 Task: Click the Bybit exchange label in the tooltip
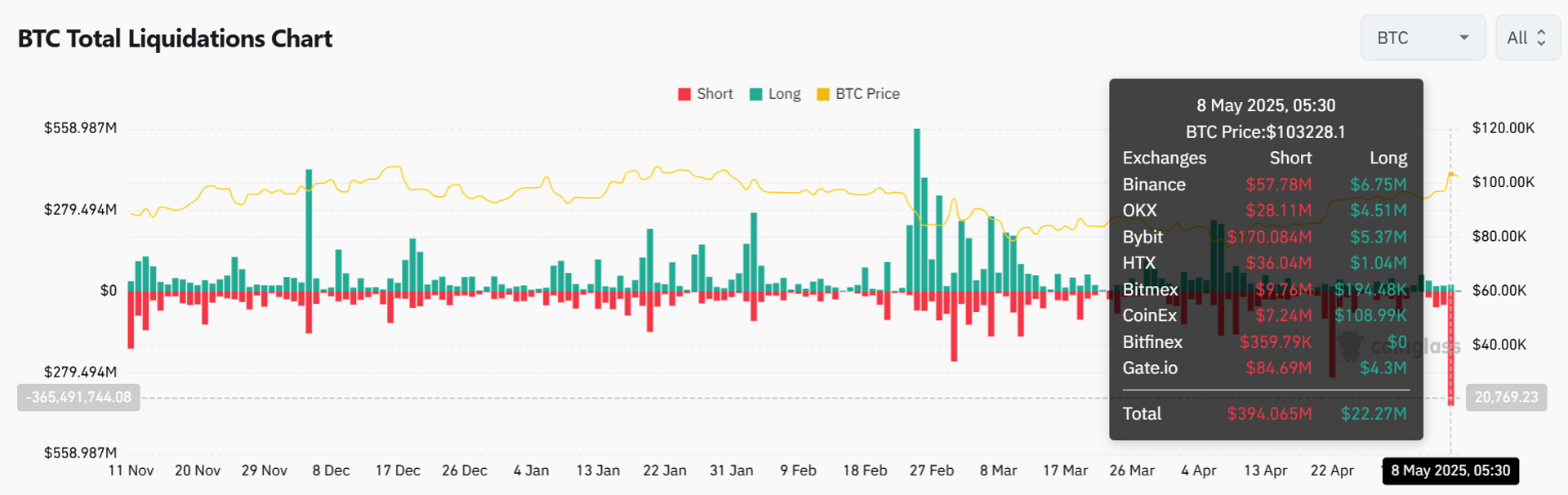point(1143,237)
